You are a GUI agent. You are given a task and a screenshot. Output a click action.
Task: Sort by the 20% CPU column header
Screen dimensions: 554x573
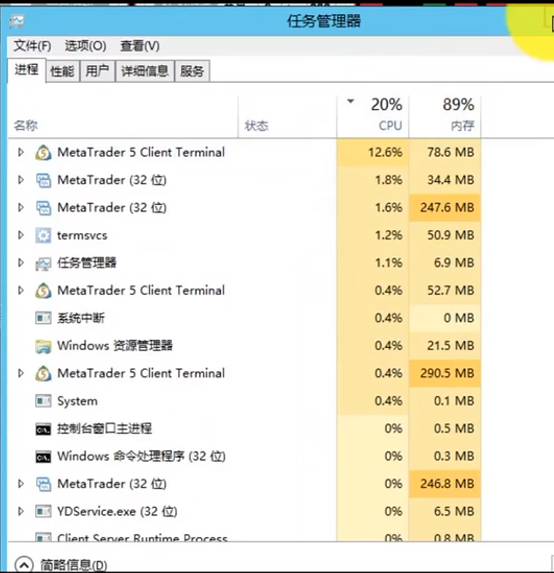click(373, 117)
